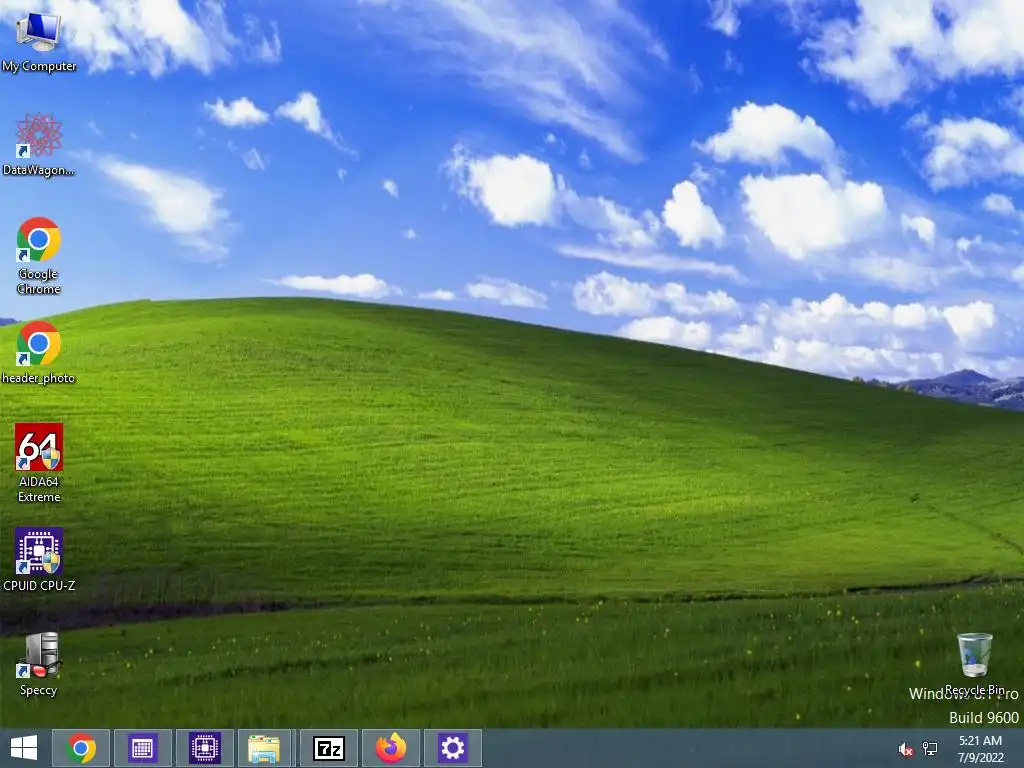Select the My Computer desktop icon
The height and width of the screenshot is (768, 1024).
(x=39, y=40)
